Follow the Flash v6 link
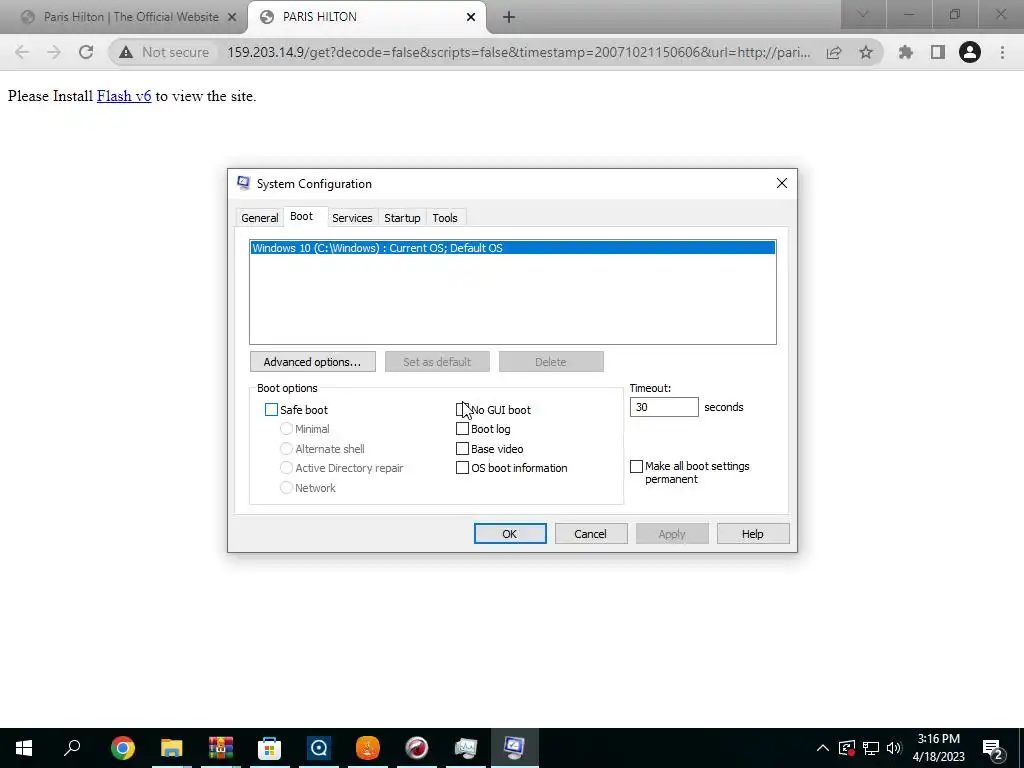This screenshot has width=1024, height=768. pos(124,96)
